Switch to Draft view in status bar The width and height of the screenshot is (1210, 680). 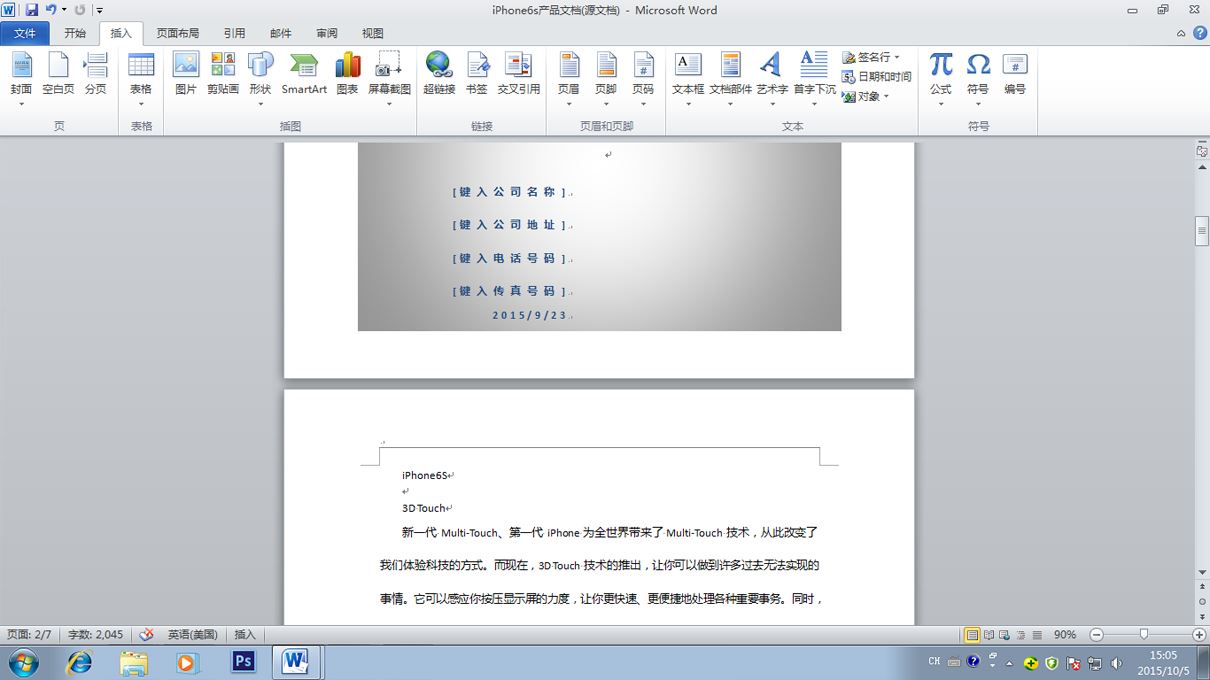coord(1037,634)
